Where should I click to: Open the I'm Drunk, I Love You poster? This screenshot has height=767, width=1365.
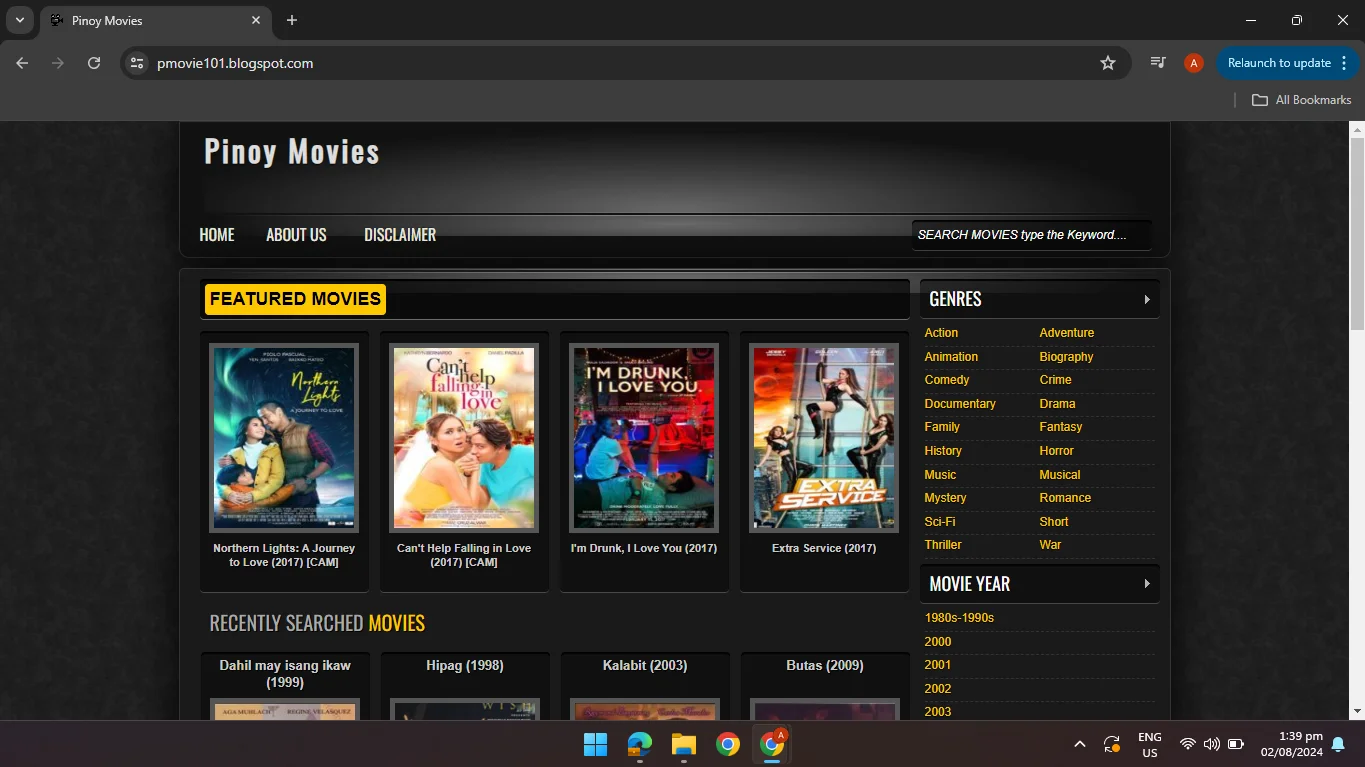[644, 438]
